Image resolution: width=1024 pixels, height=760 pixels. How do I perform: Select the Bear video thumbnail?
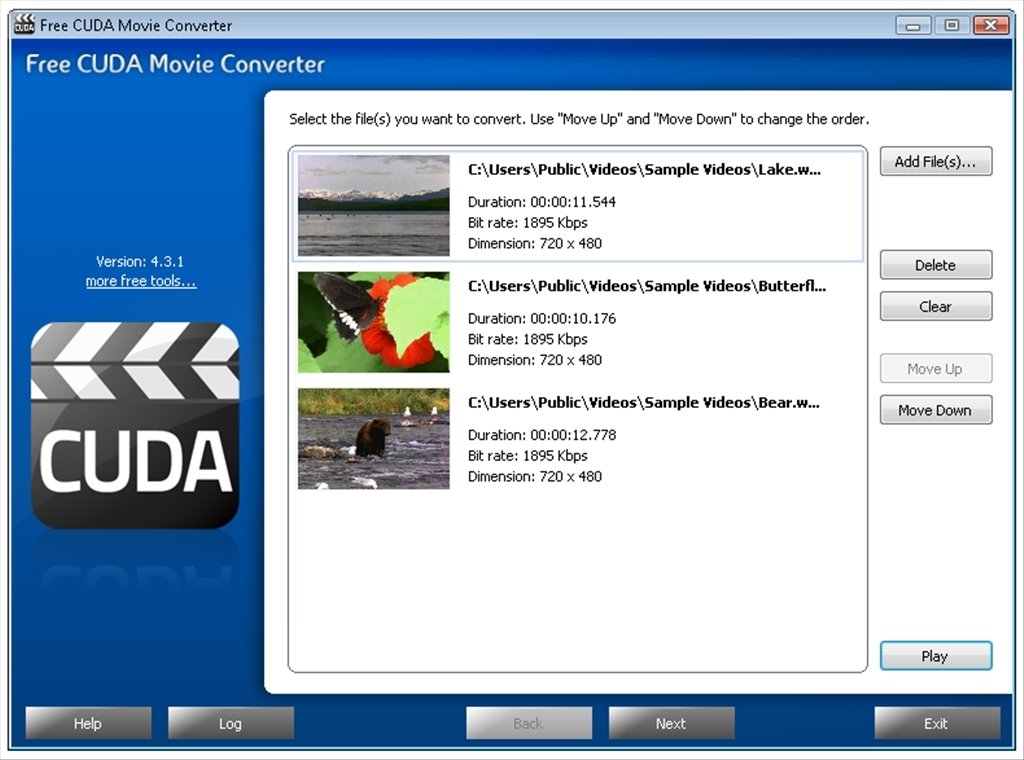click(374, 439)
